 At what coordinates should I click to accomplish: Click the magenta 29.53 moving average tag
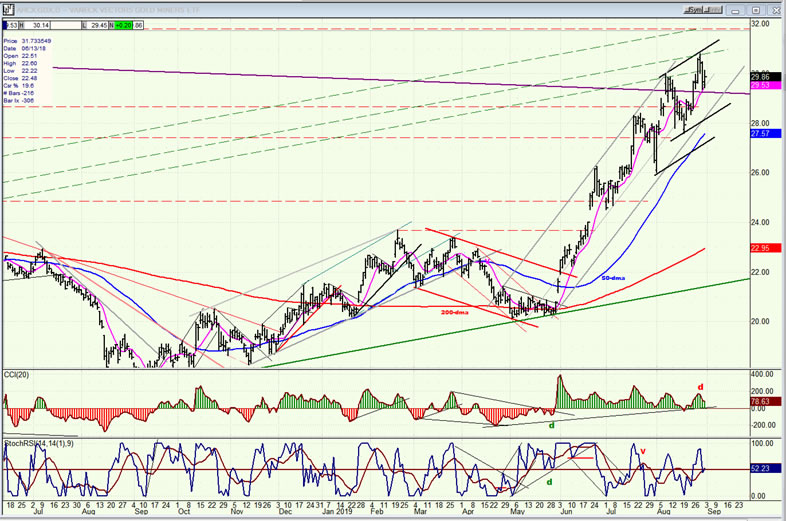point(765,85)
